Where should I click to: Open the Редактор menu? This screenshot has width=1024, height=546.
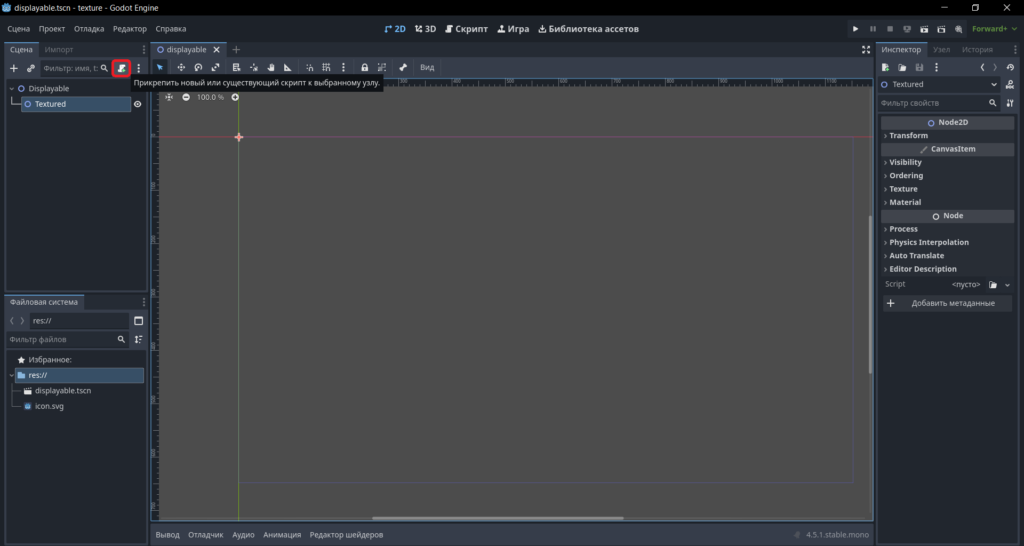tap(129, 29)
